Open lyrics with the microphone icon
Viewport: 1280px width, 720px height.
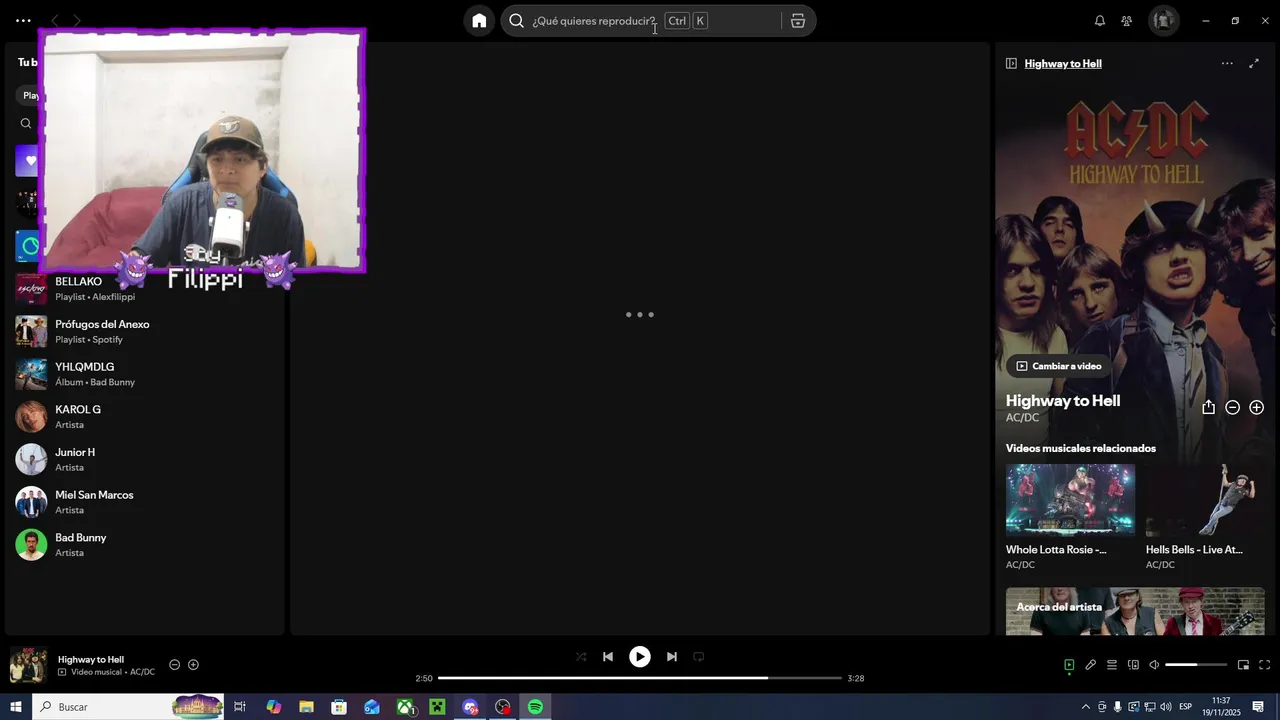pos(1091,665)
